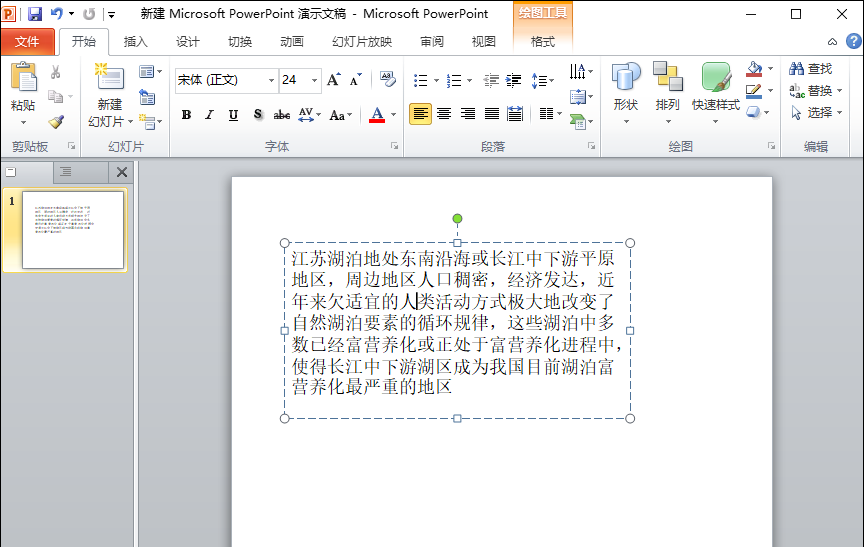Image resolution: width=864 pixels, height=547 pixels.
Task: Click the reset slide icon
Action: 148,97
